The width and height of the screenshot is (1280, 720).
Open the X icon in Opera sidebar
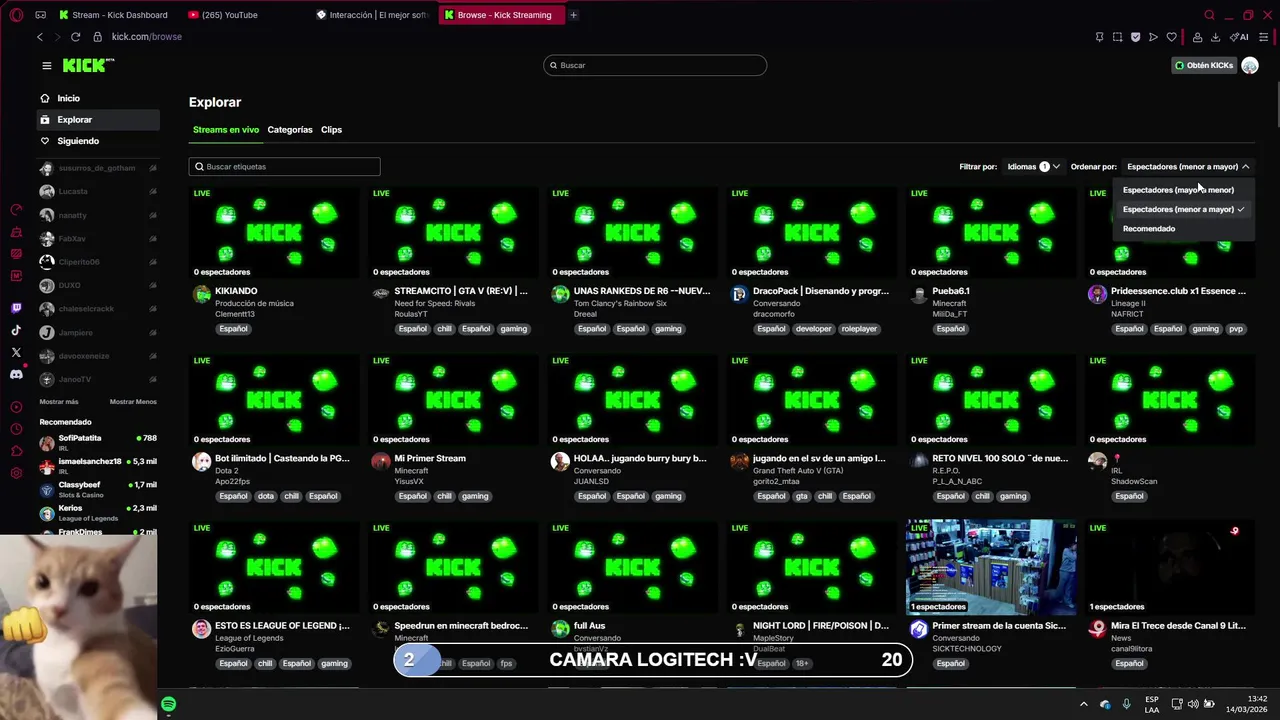point(16,352)
